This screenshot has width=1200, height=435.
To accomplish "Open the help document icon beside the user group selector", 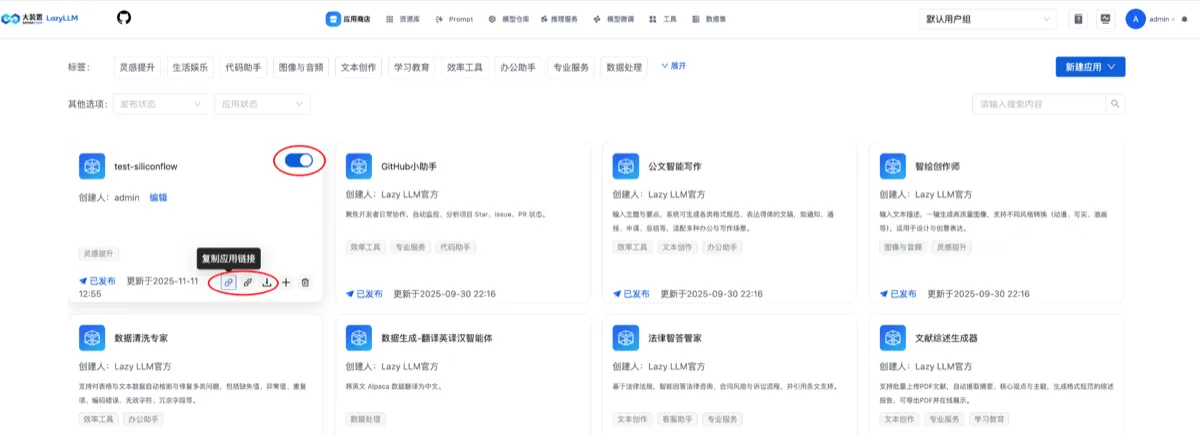I will tap(1078, 19).
